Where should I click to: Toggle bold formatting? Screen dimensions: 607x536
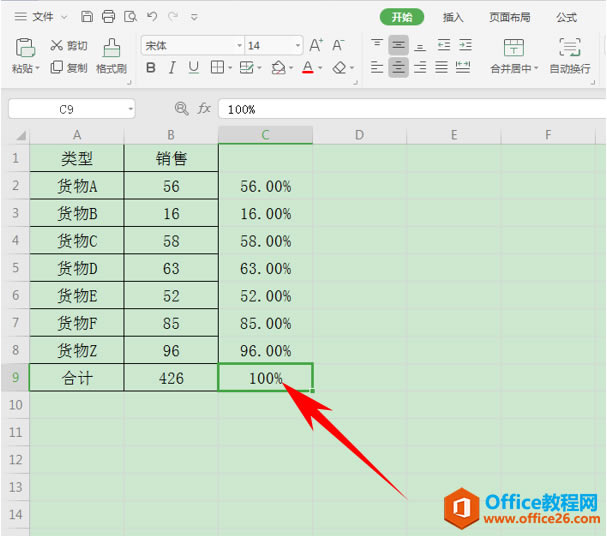[151, 68]
